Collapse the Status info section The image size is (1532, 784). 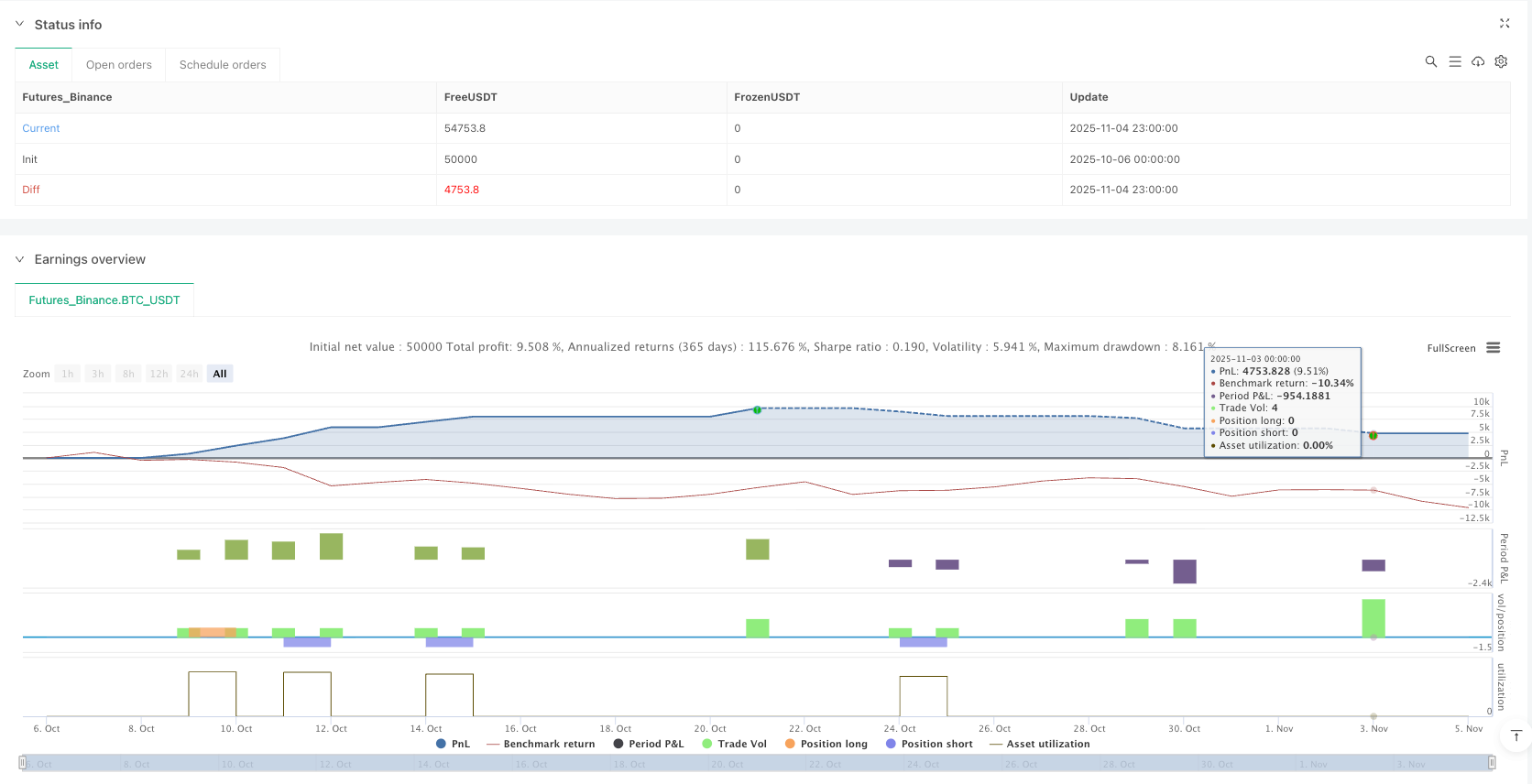click(20, 25)
